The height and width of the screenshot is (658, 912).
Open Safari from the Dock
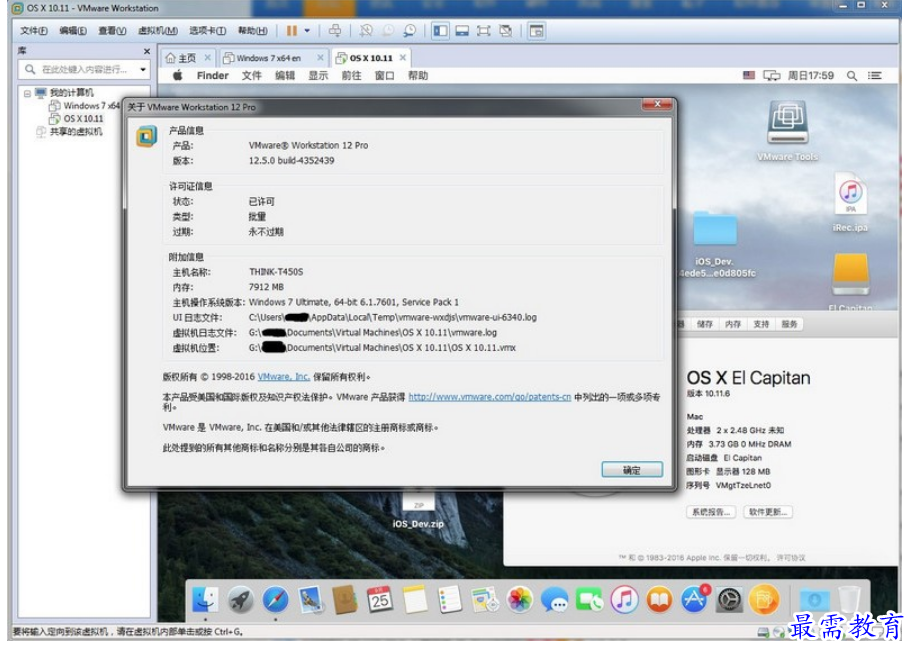click(x=275, y=600)
